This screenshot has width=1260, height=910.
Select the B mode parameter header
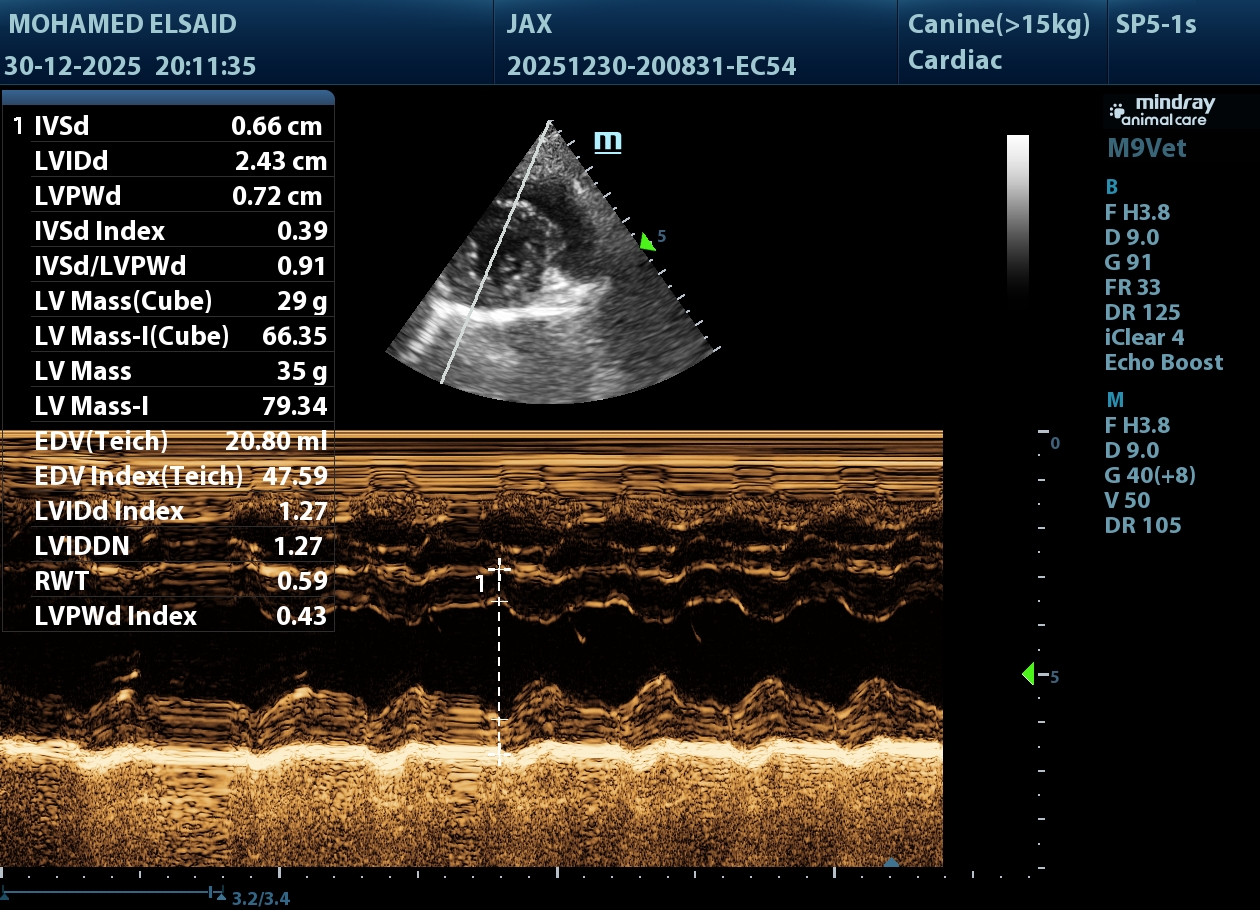point(1112,187)
